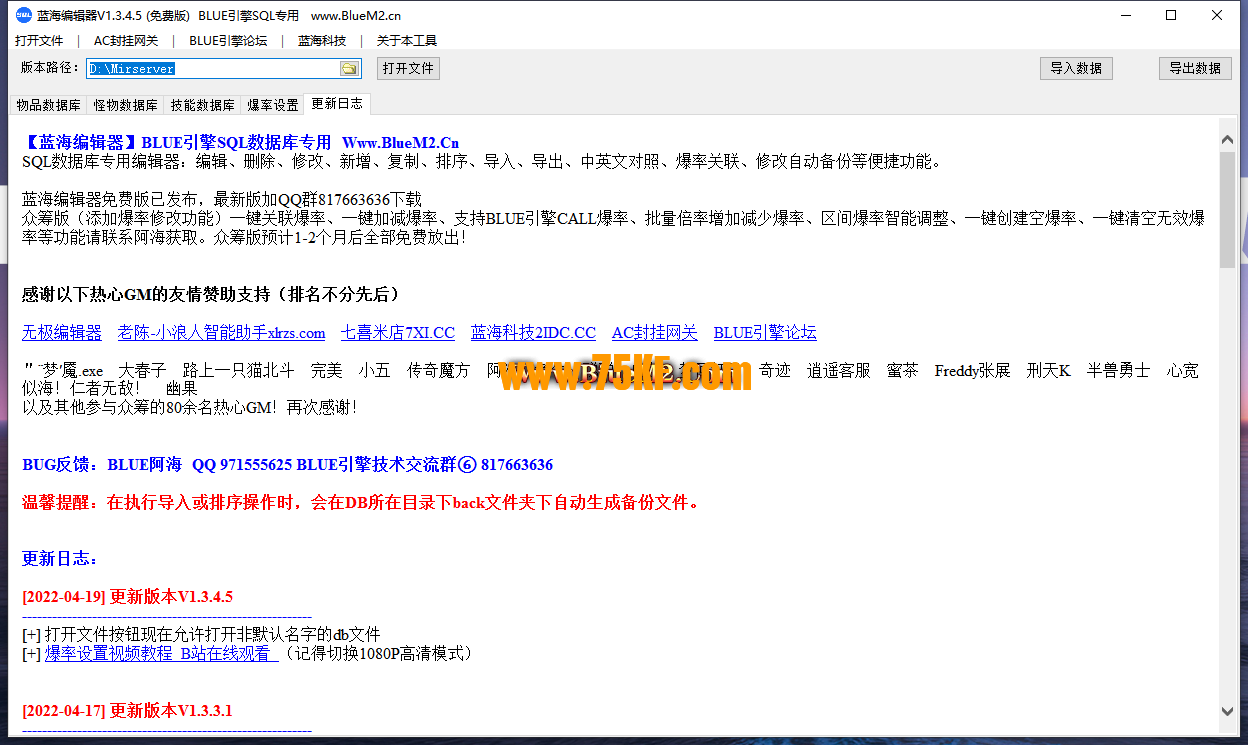Image resolution: width=1248 pixels, height=745 pixels.
Task: Open the 蓝海科技2IDC.CC hyperlink
Action: tap(533, 333)
